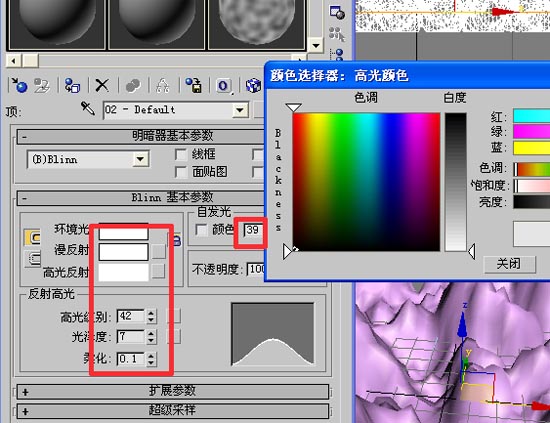550x423 pixels.
Task: Click the Reset Map X icon
Action: point(102,85)
